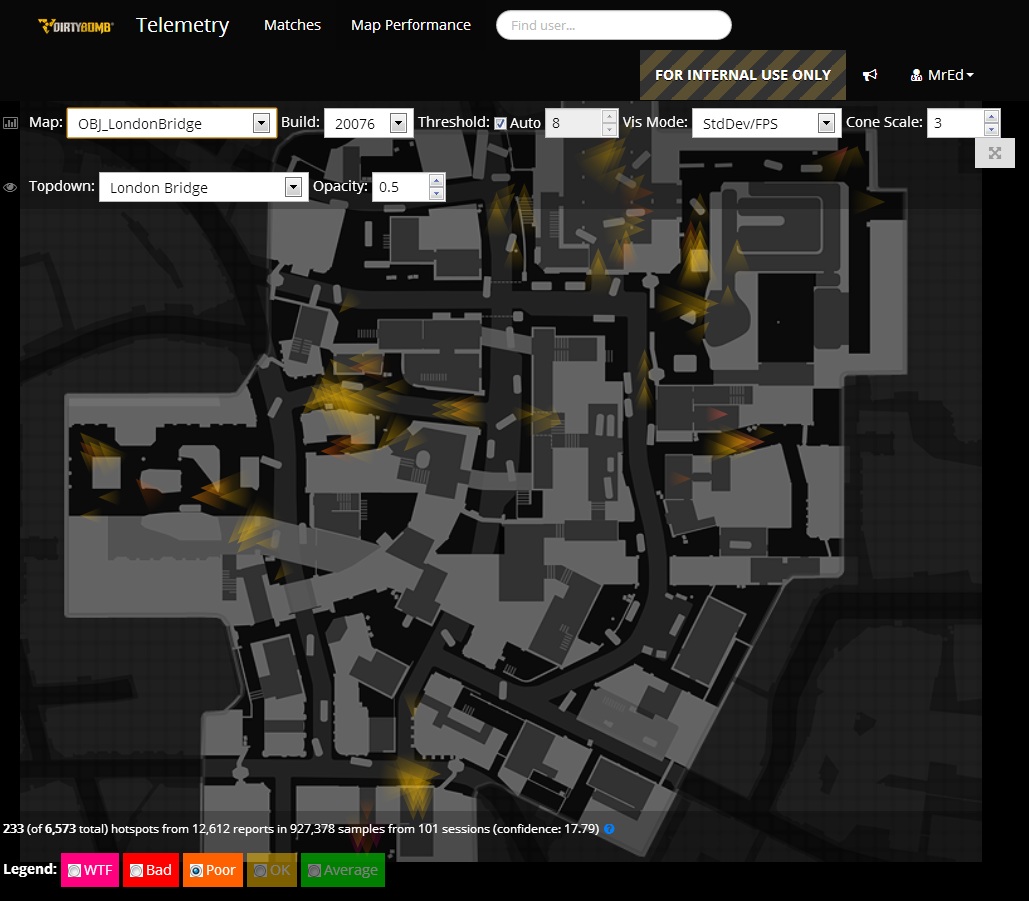Open the MrEd user menu
1029x902 pixels.
click(x=942, y=75)
